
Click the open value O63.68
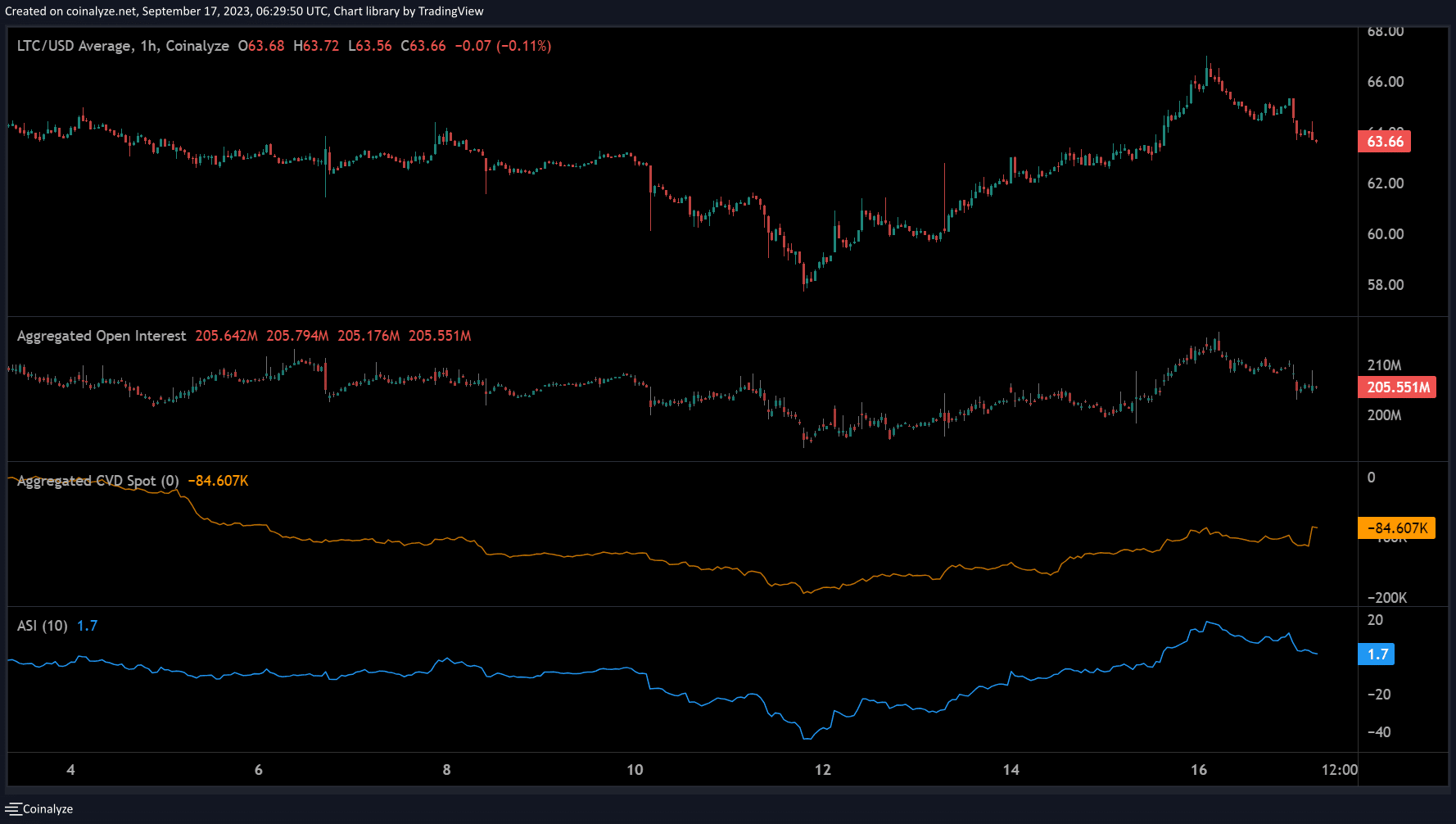pos(261,46)
